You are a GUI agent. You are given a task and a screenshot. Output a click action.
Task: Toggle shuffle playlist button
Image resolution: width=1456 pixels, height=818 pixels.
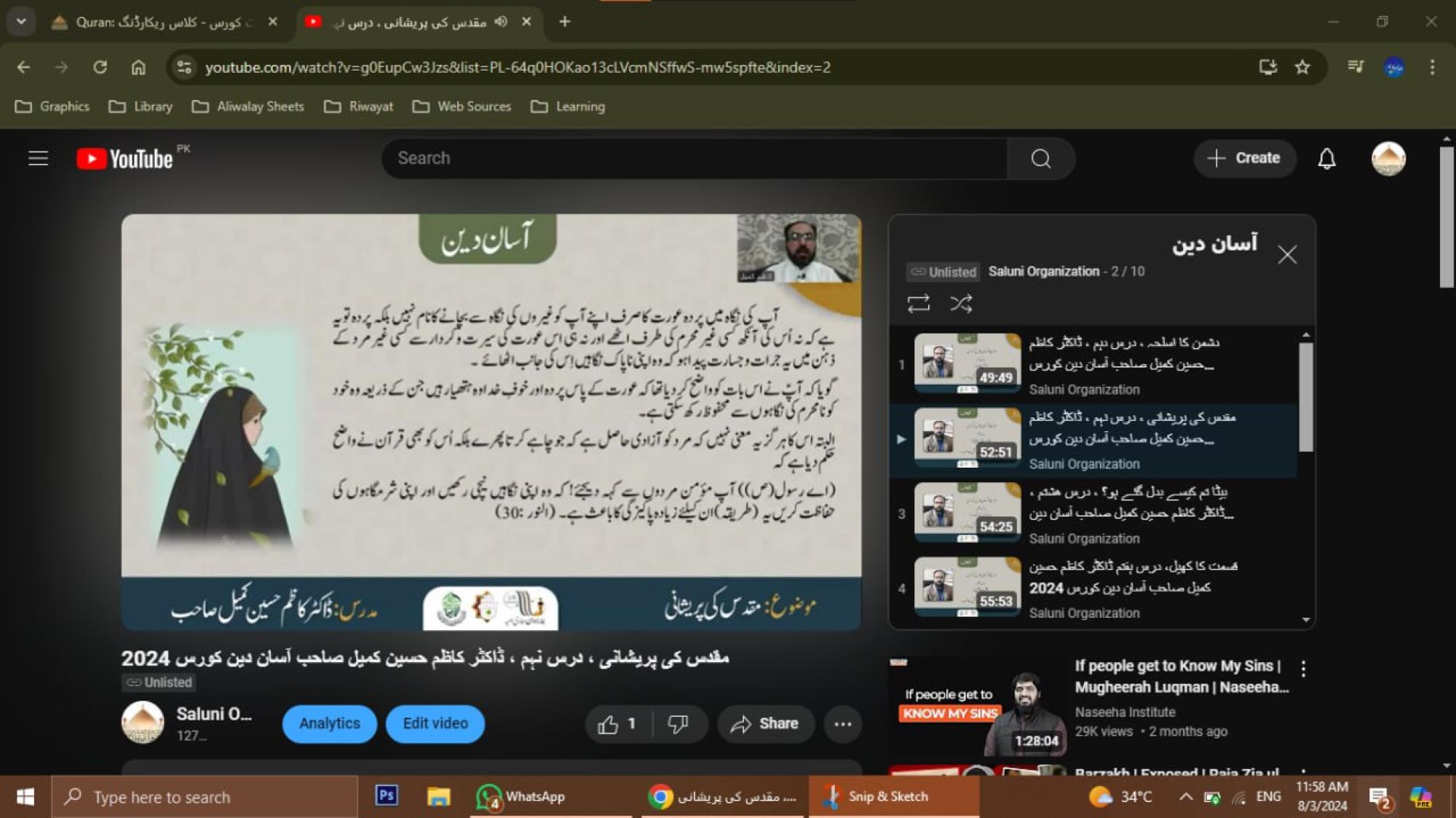pyautogui.click(x=961, y=303)
